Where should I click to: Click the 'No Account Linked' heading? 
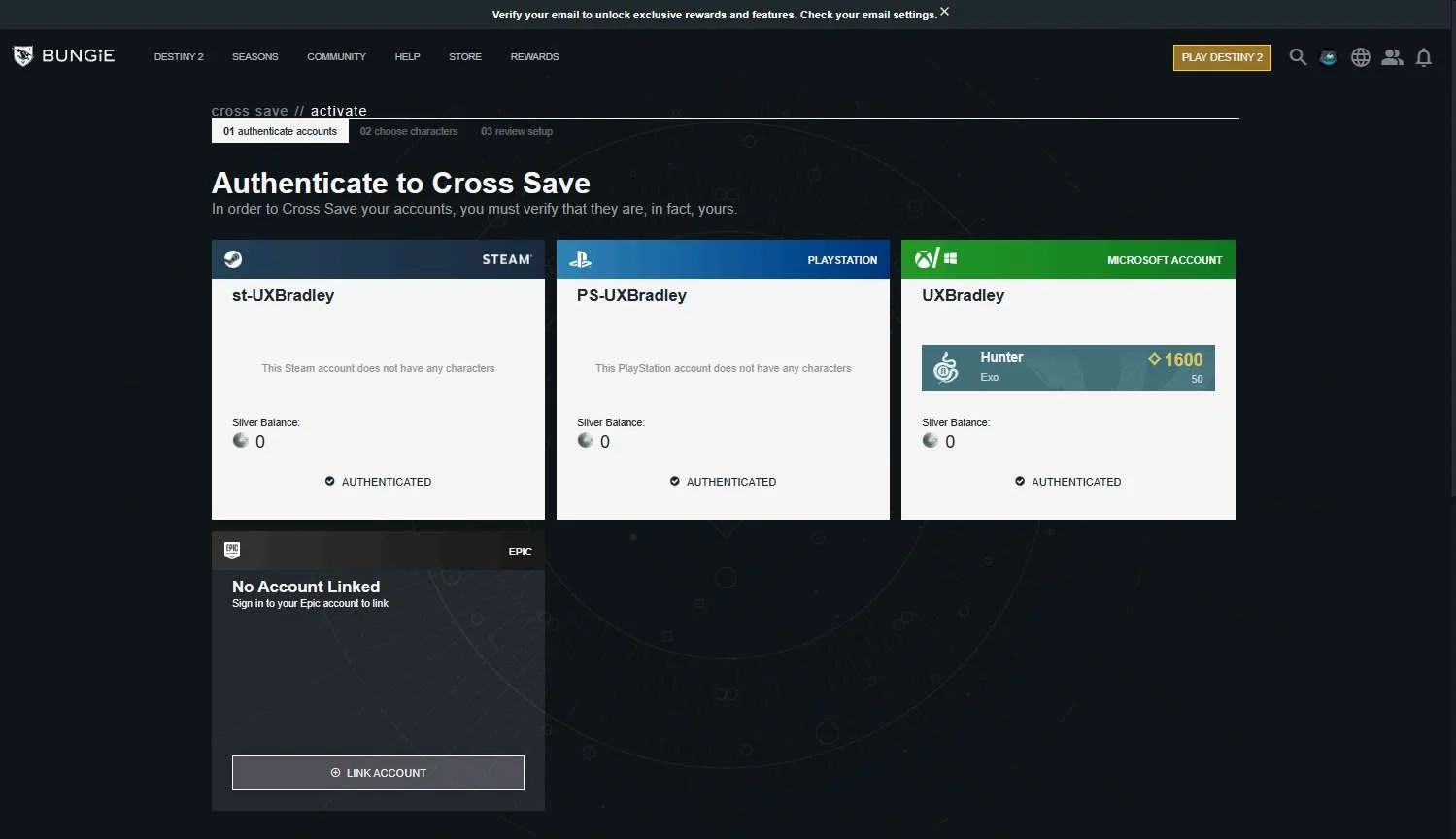click(x=306, y=587)
